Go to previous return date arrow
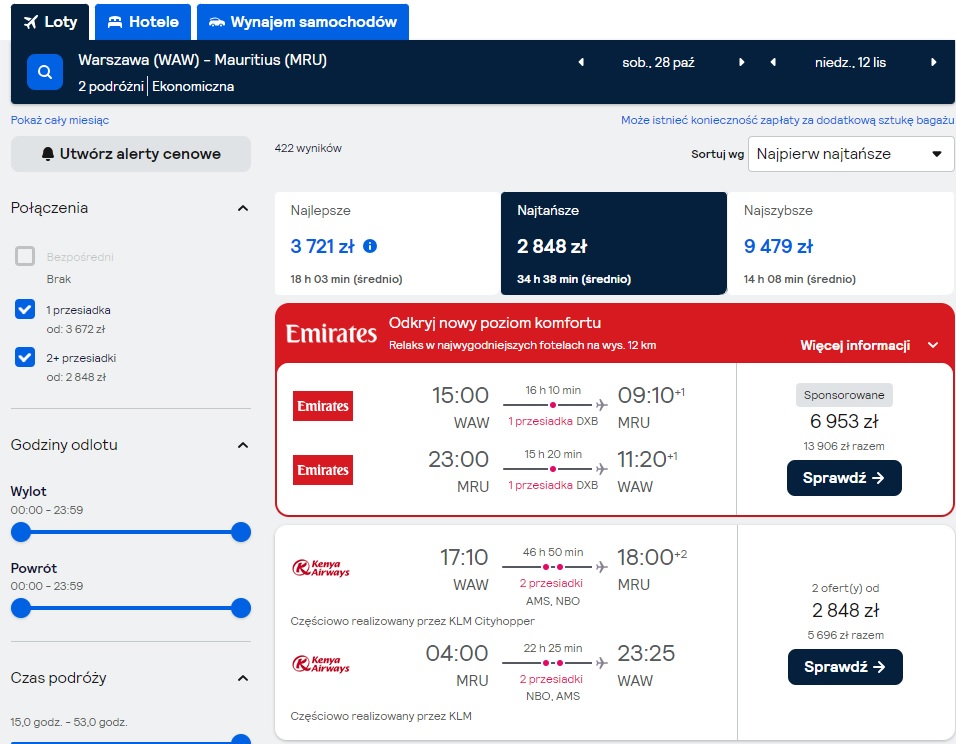This screenshot has height=744, width=956. [773, 62]
